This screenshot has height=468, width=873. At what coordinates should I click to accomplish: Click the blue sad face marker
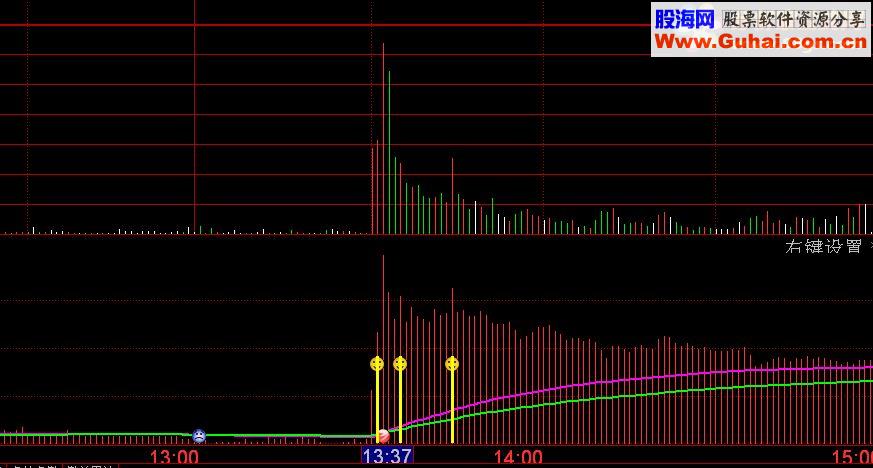(199, 436)
